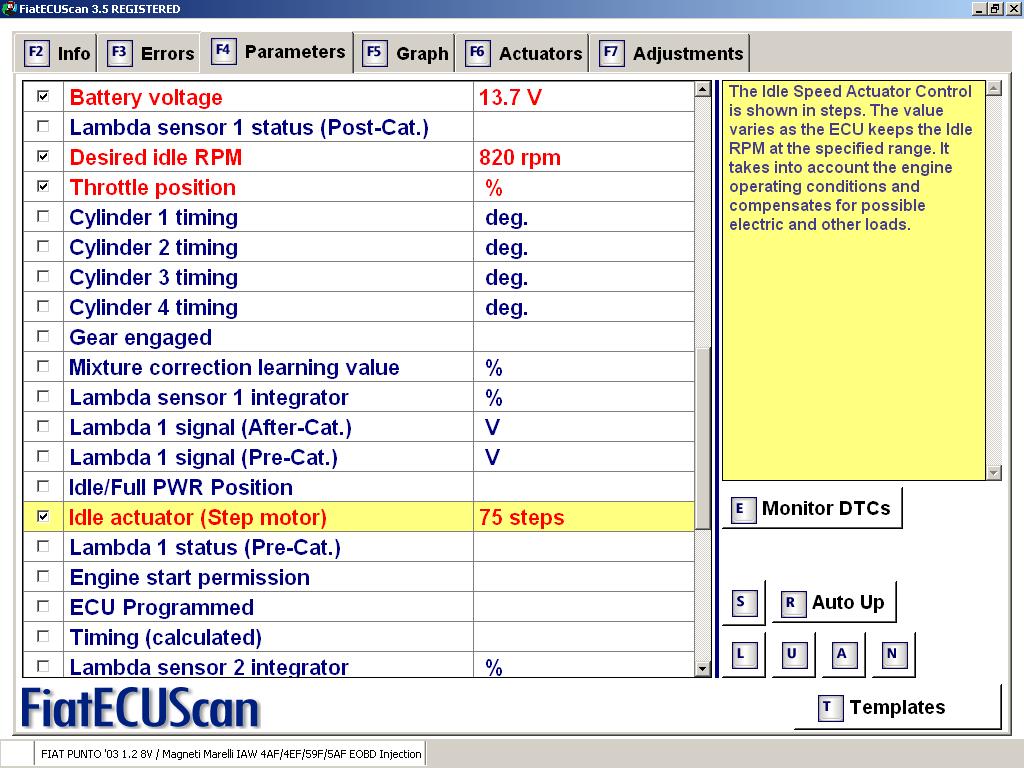Select Mixture correction learning value row
This screenshot has width=1024, height=768.
point(359,367)
